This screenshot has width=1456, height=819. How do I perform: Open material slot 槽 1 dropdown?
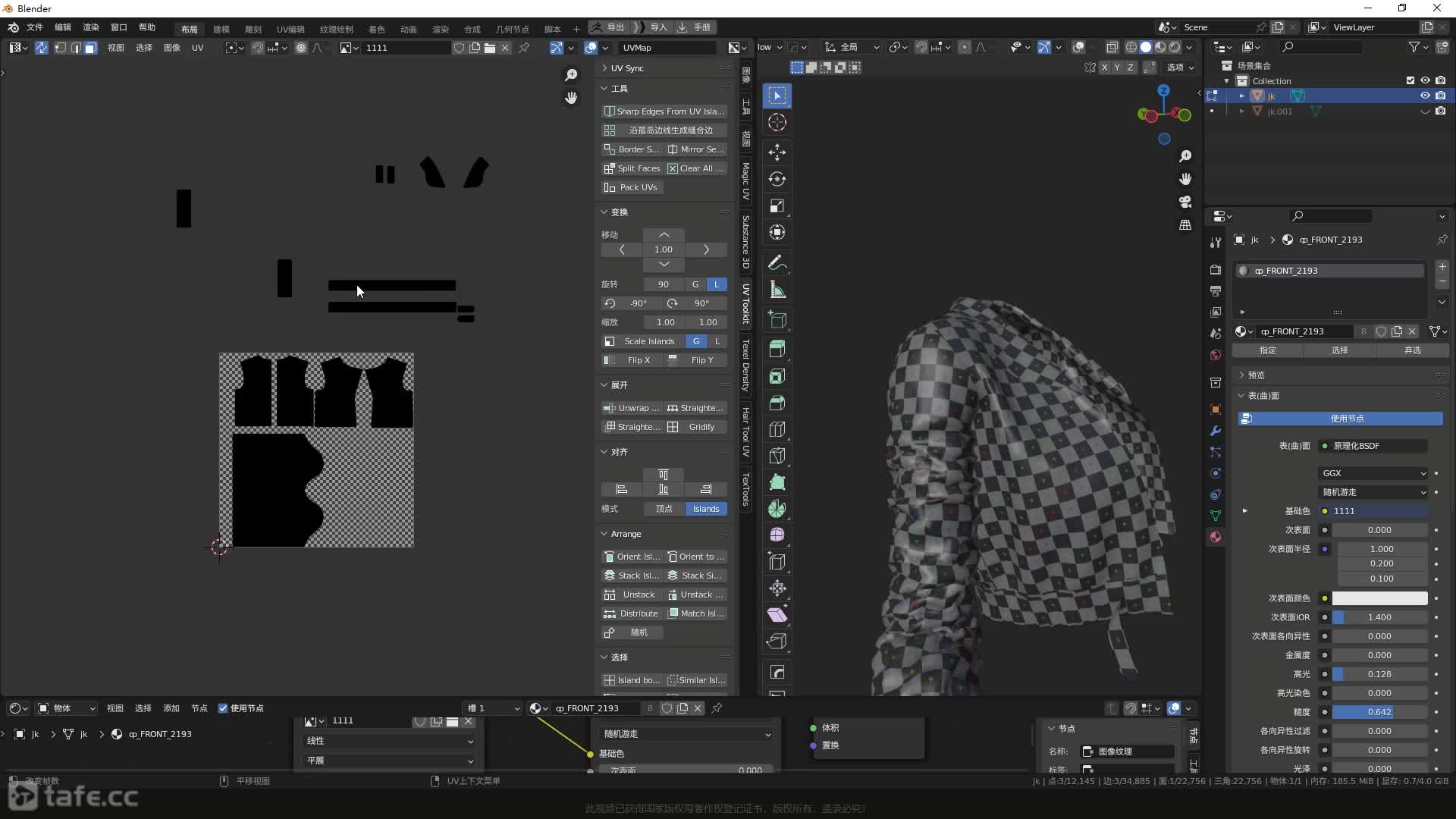pyautogui.click(x=493, y=708)
